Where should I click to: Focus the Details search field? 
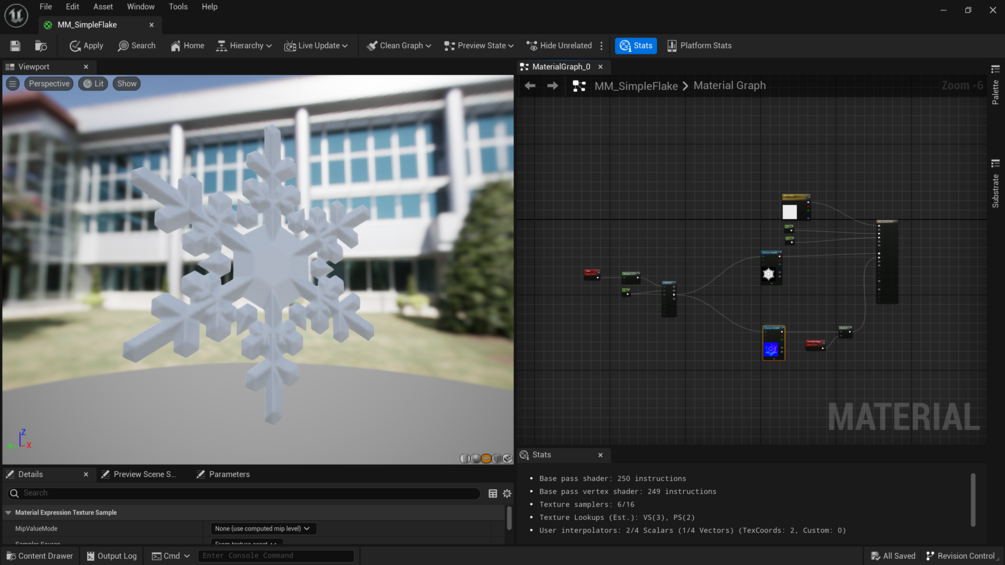(x=244, y=493)
